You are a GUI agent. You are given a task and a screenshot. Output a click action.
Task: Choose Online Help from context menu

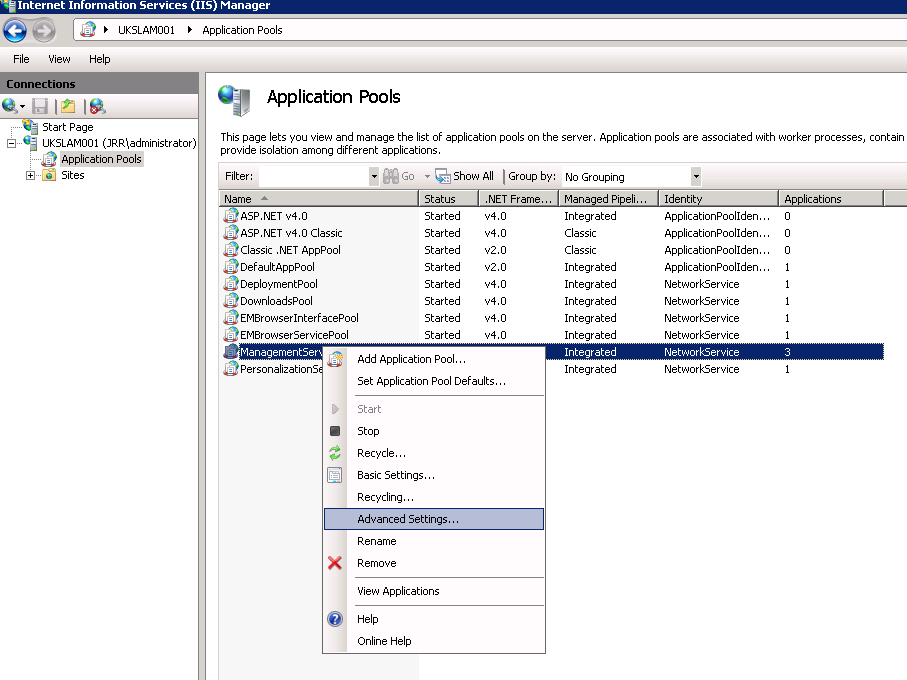point(434,641)
